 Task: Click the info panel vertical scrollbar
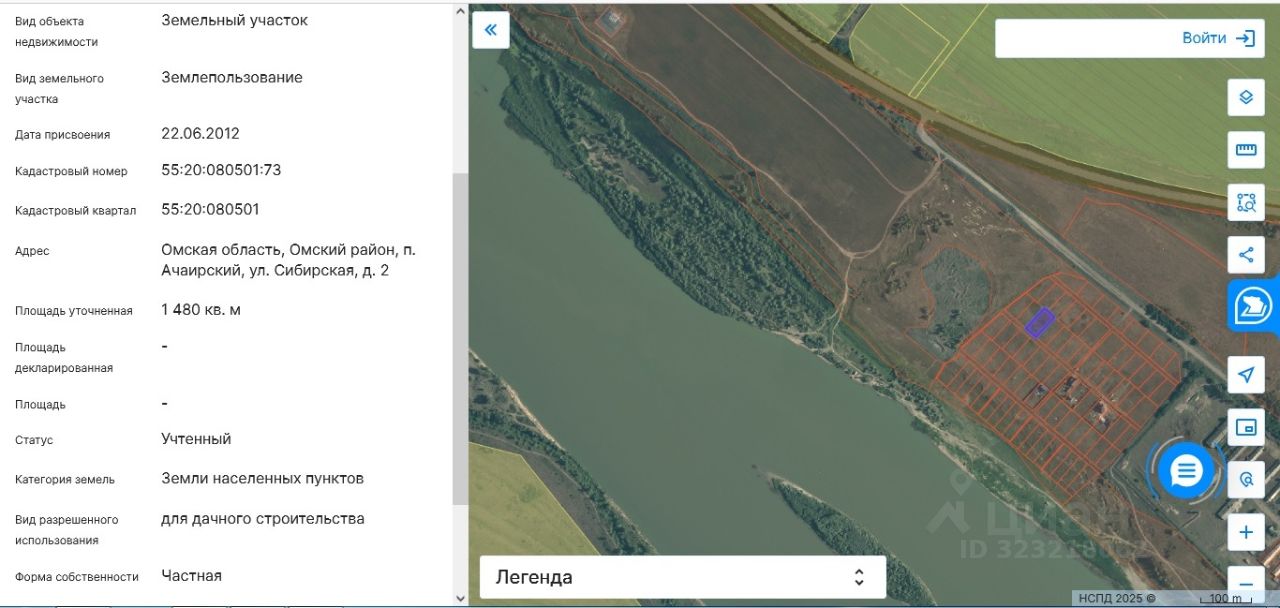pos(460,340)
